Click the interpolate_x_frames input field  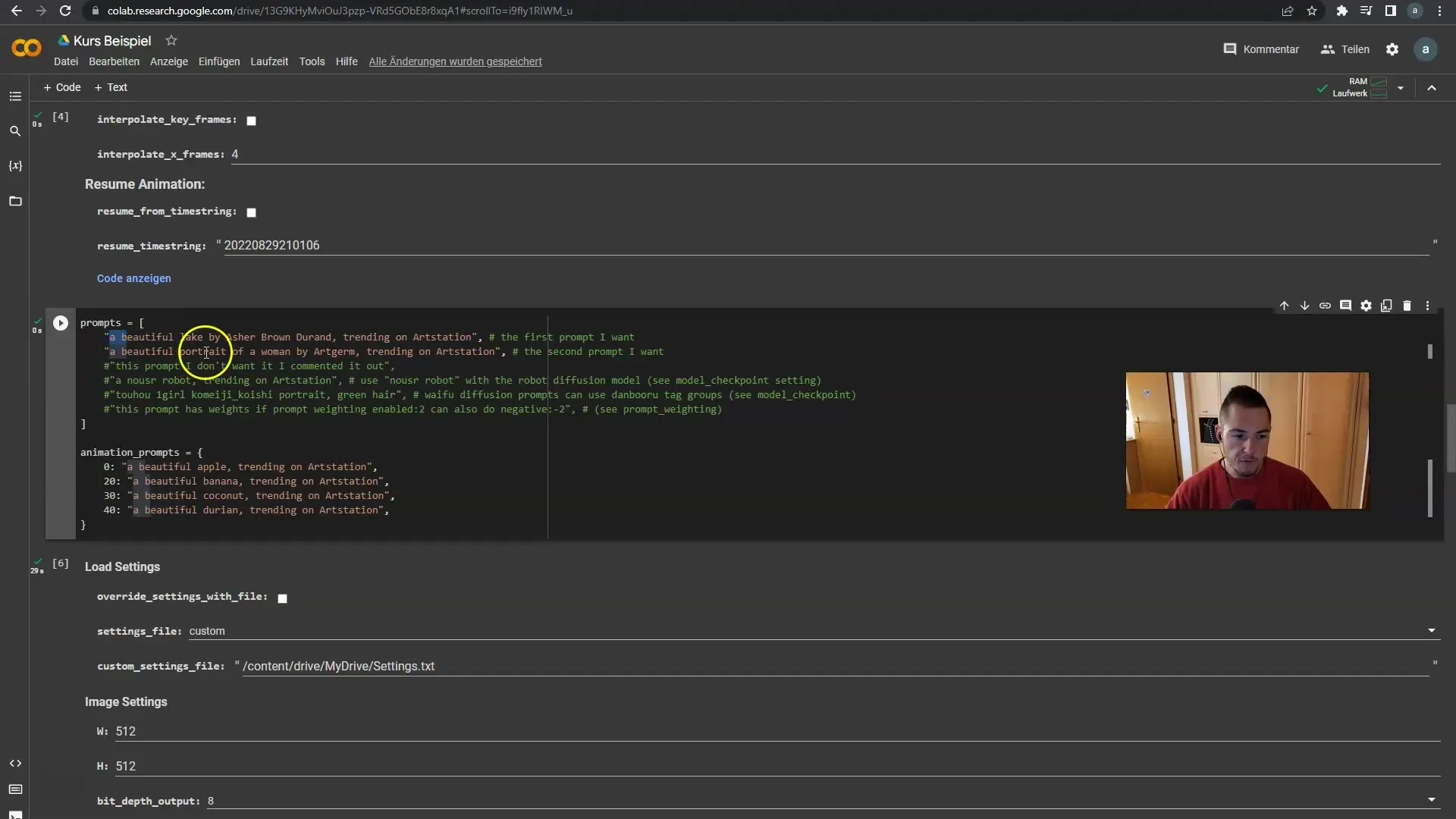pyautogui.click(x=836, y=154)
